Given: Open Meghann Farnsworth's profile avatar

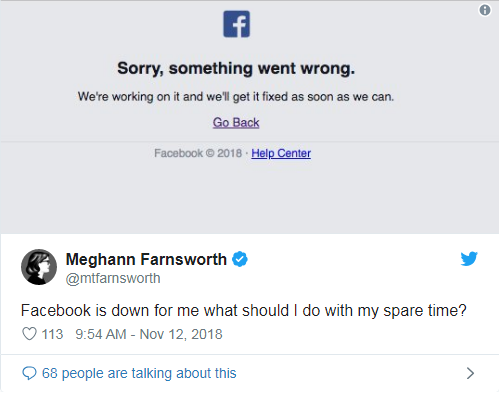Looking at the screenshot, I should point(39,267).
